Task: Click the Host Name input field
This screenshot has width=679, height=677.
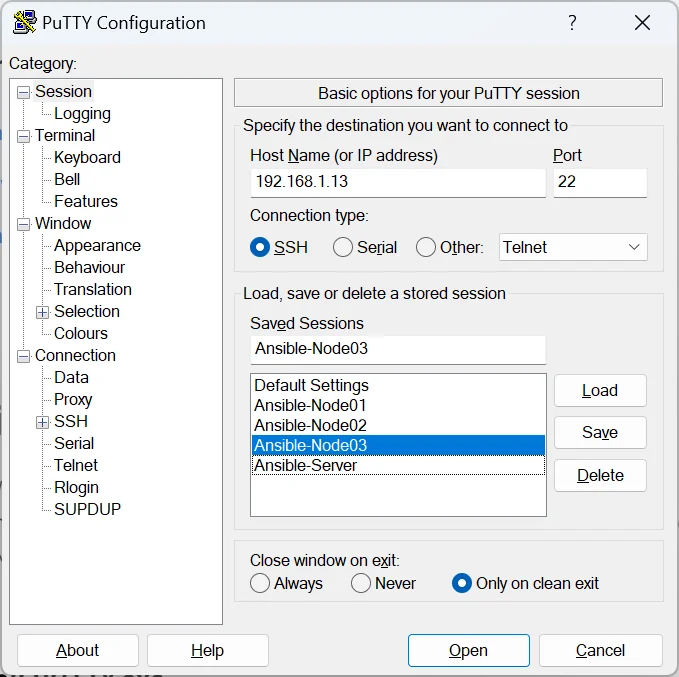Action: click(x=398, y=183)
